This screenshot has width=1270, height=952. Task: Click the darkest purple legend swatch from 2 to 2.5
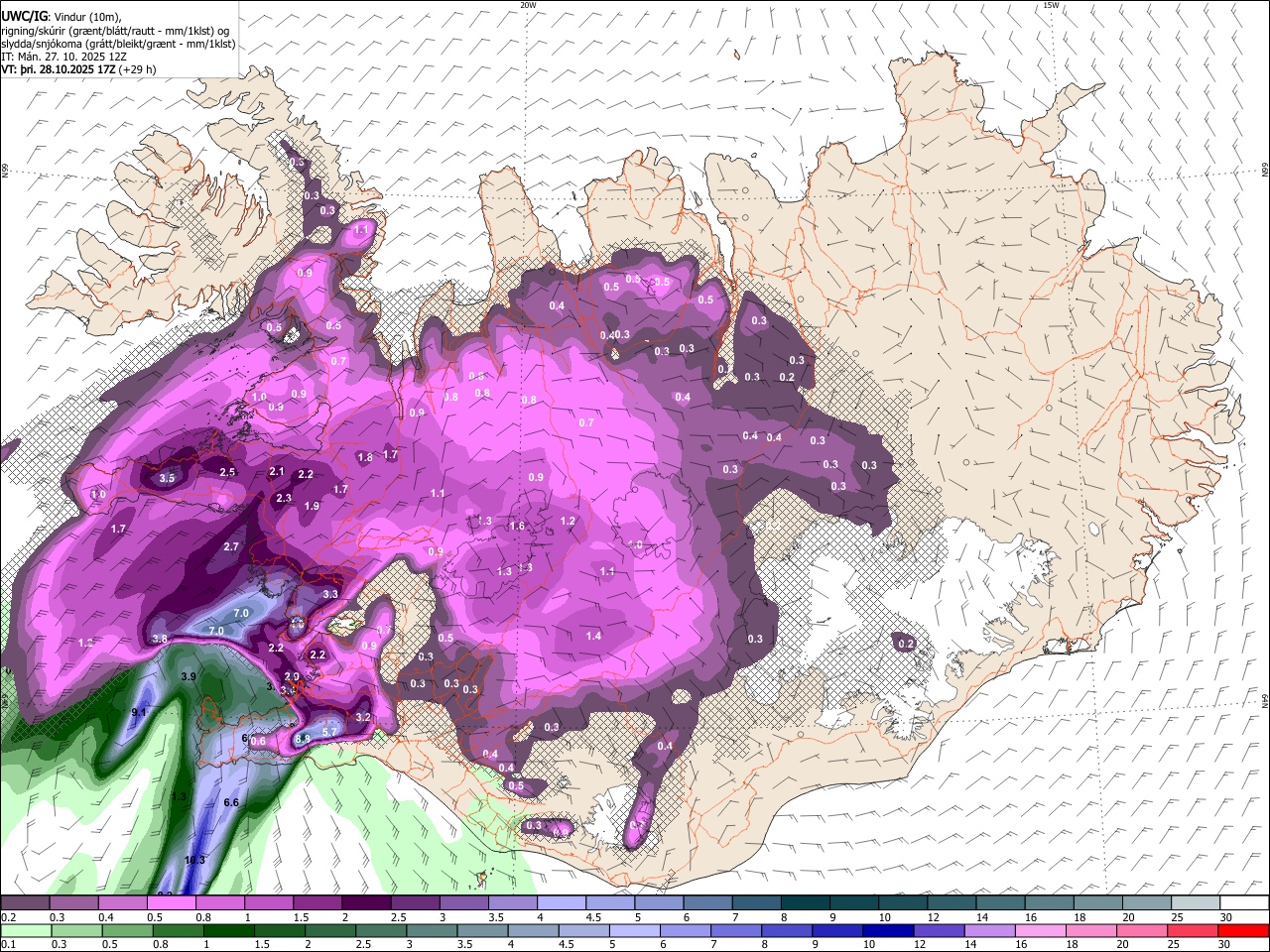point(365,903)
